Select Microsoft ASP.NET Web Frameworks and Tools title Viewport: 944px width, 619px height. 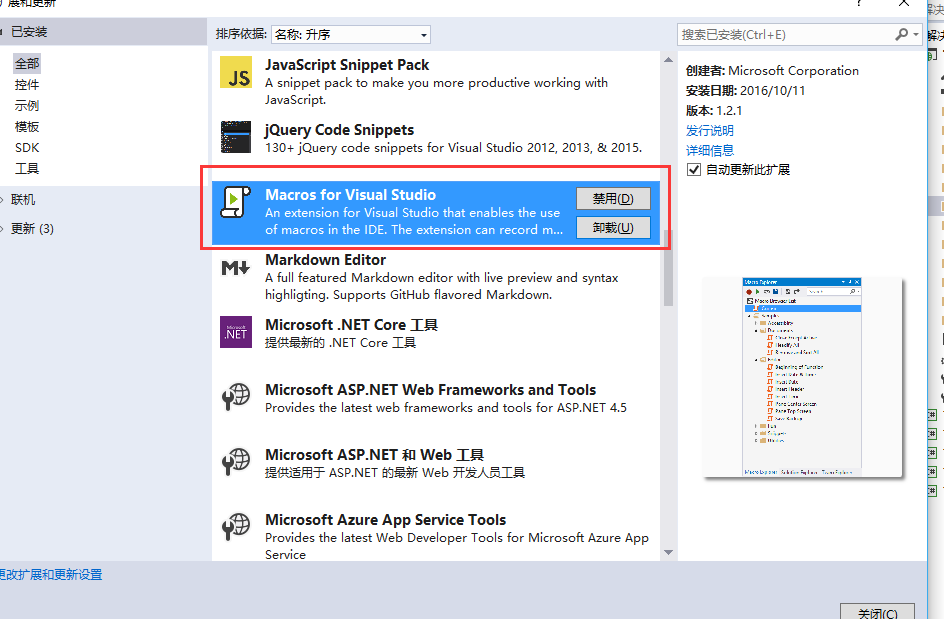pyautogui.click(x=430, y=390)
